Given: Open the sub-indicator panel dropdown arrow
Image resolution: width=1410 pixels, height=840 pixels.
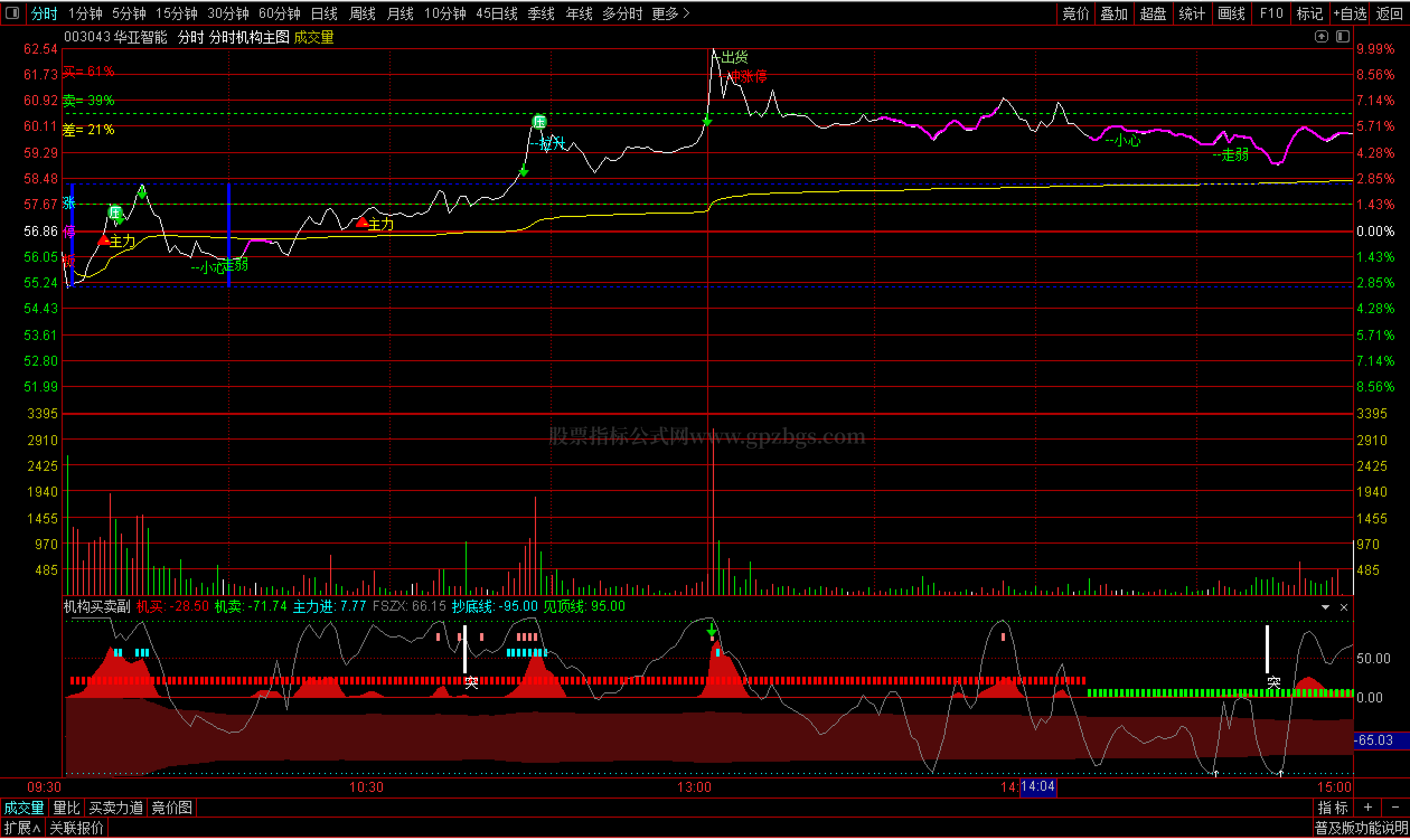Looking at the screenshot, I should pyautogui.click(x=1325, y=607).
